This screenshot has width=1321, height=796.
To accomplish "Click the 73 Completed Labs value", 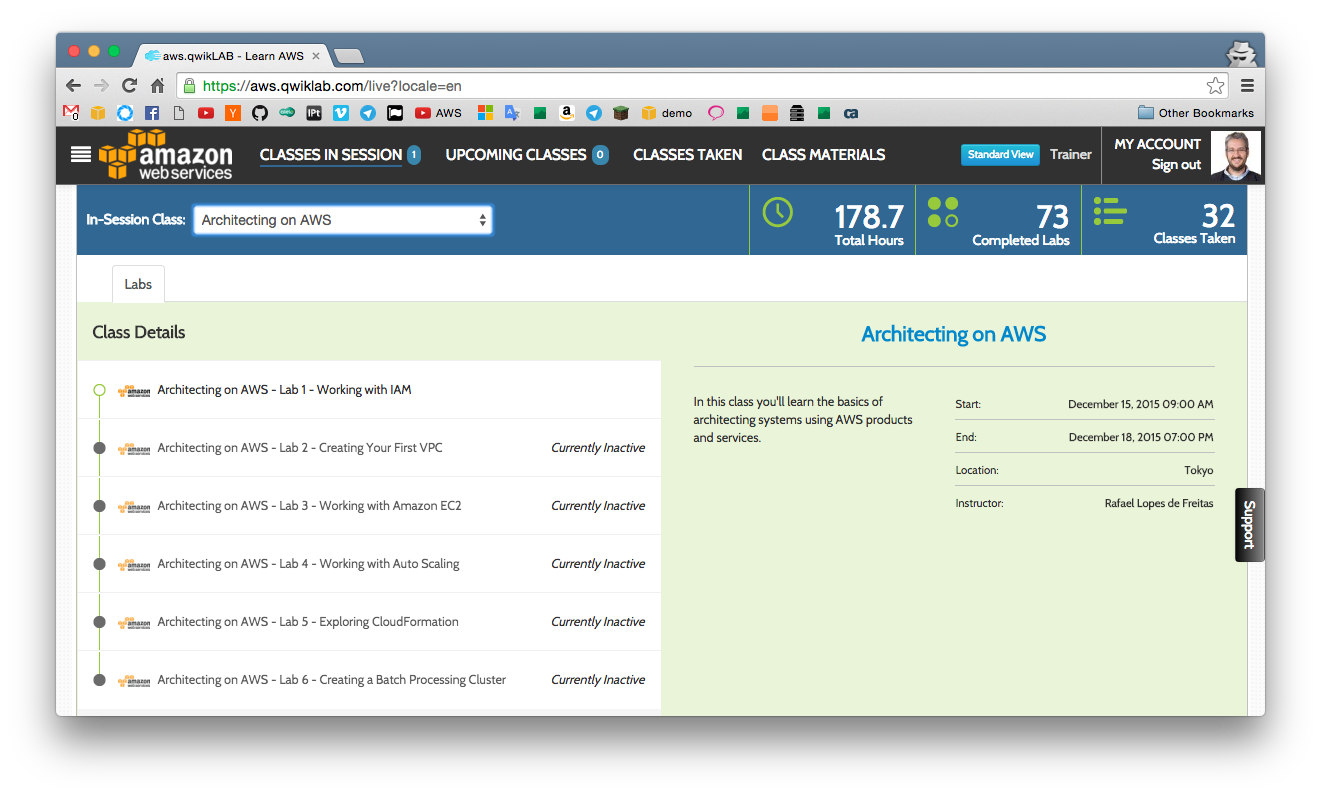I will click(1052, 215).
